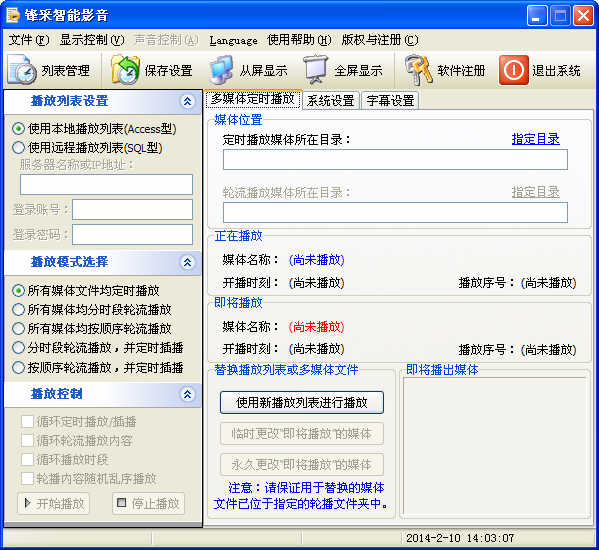This screenshot has width=599, height=550.
Task: Open the 文件(F) menu
Action: point(29,40)
